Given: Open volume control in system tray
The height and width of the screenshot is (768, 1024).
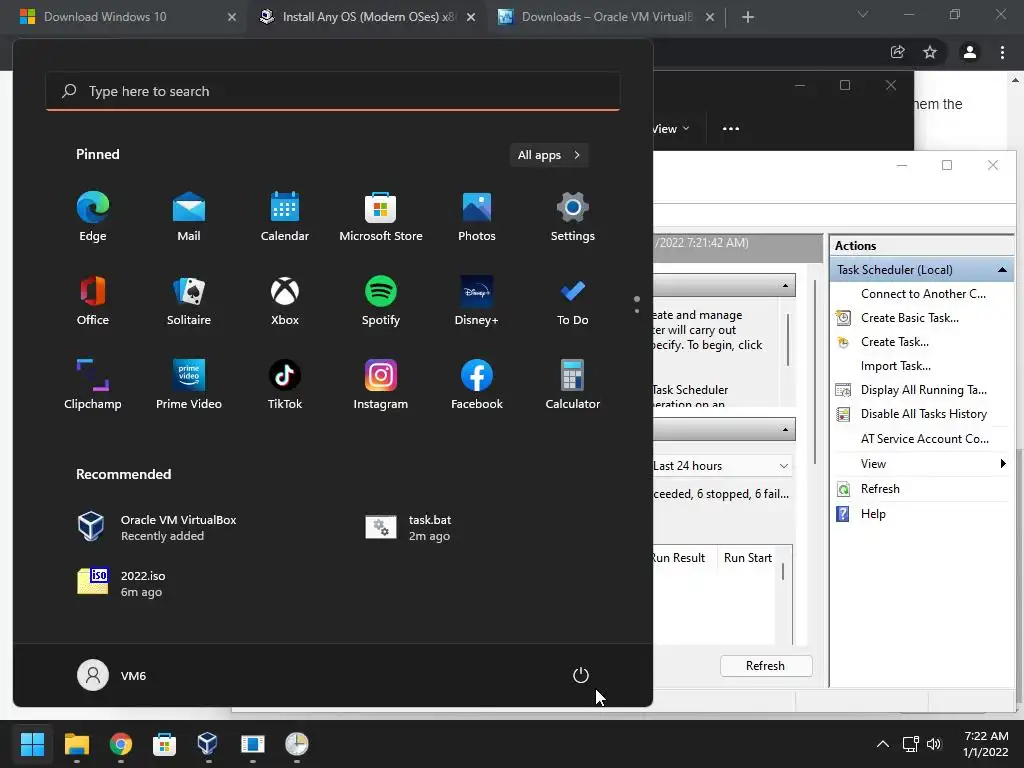Looking at the screenshot, I should pyautogui.click(x=934, y=744).
